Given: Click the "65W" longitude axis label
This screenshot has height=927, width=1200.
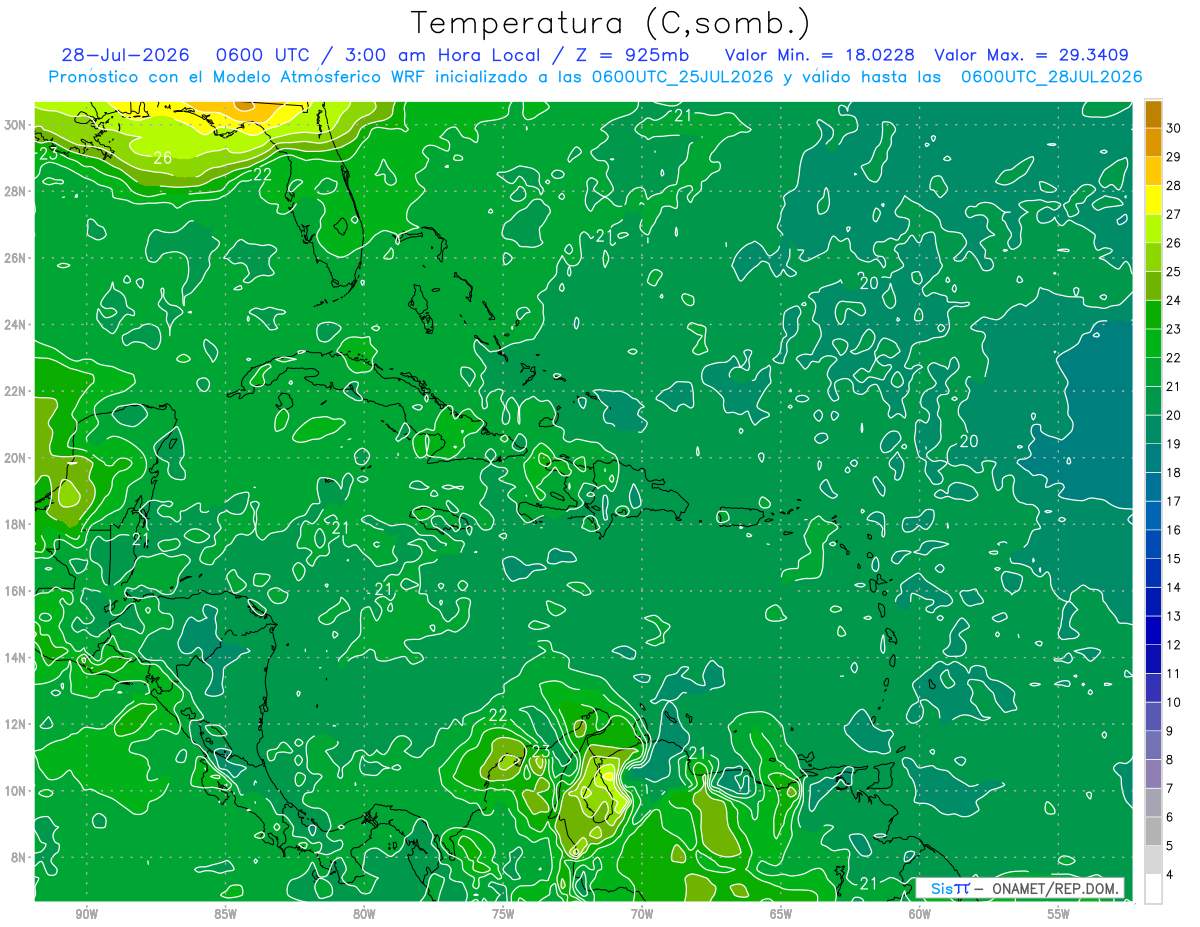Looking at the screenshot, I should [x=781, y=914].
